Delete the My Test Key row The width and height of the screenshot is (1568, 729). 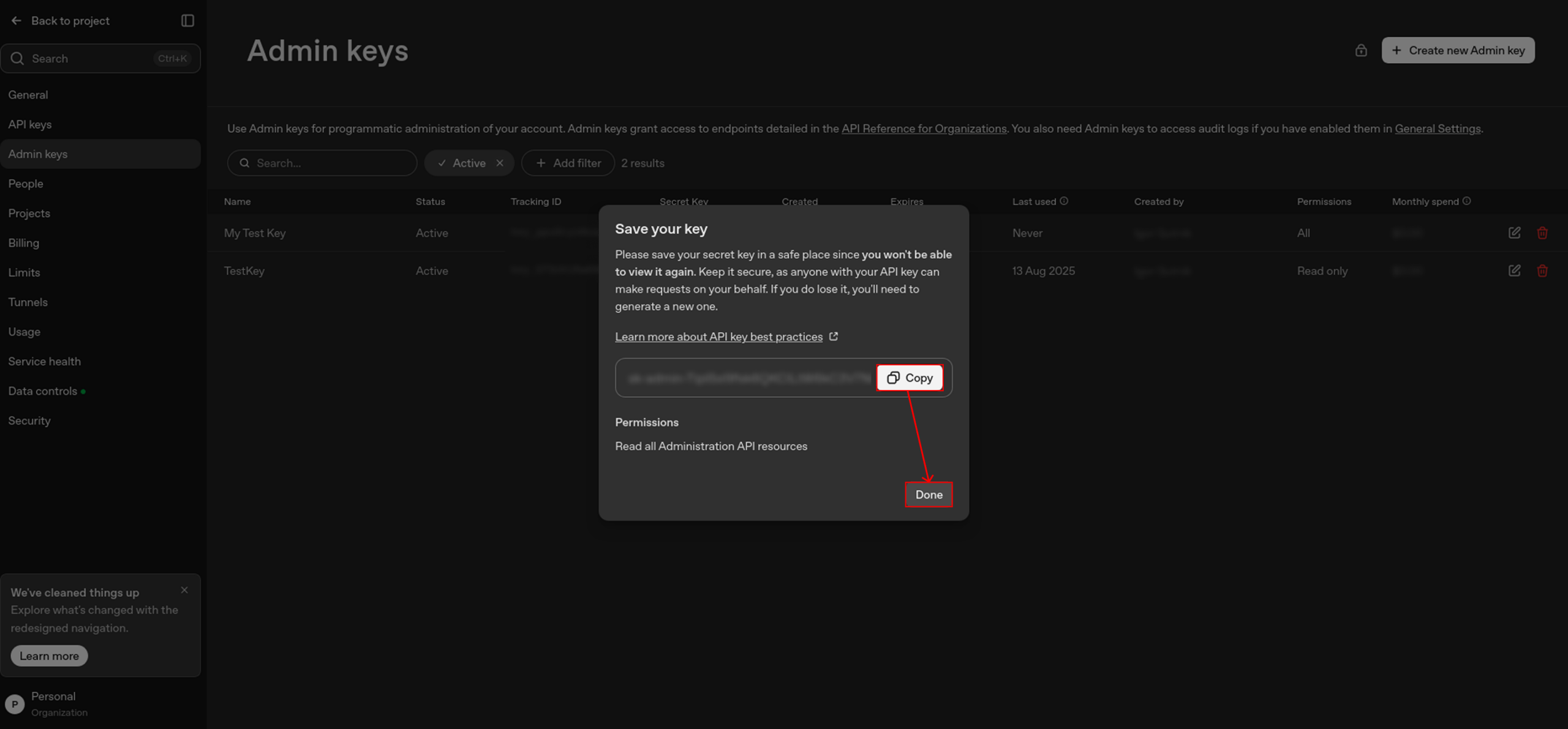1542,233
